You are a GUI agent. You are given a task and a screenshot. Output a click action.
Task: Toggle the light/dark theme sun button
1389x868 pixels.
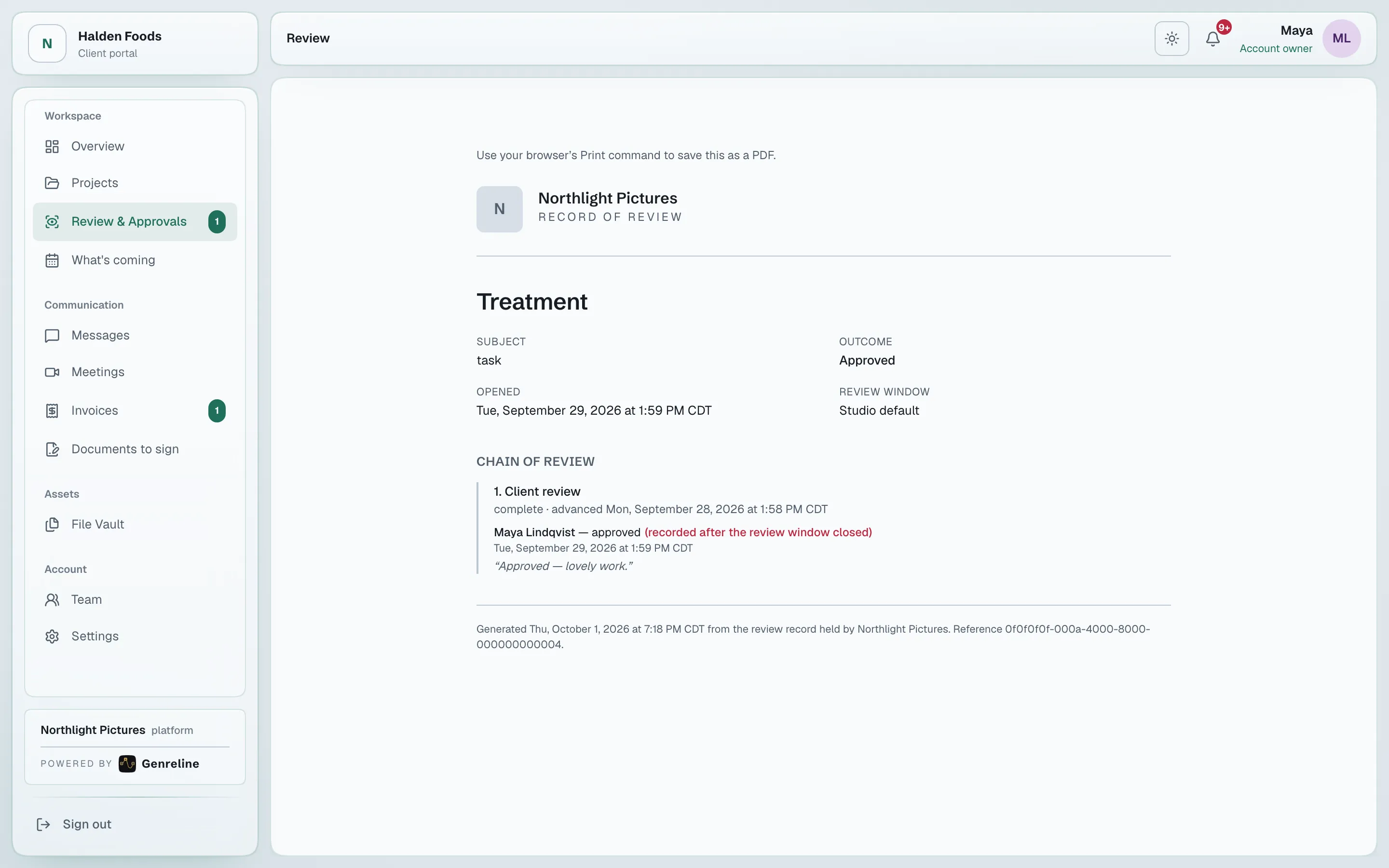tap(1171, 39)
